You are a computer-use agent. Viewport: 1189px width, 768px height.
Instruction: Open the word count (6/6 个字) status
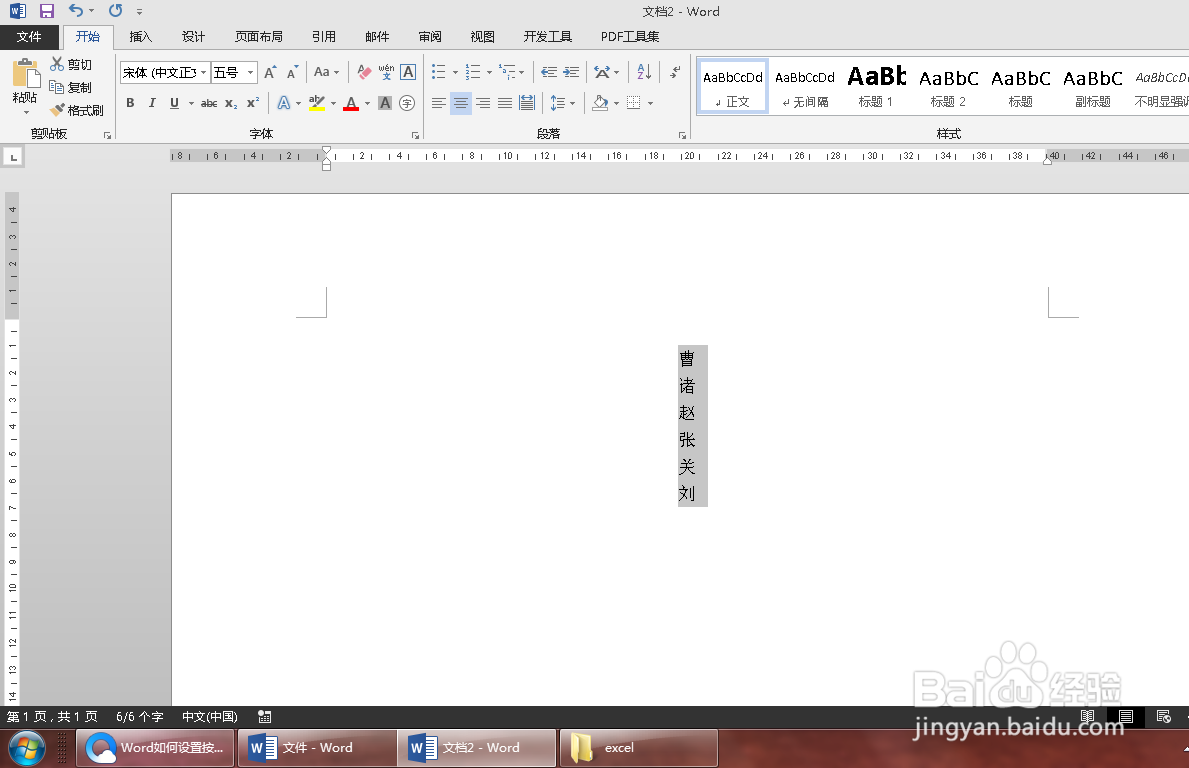(x=140, y=716)
